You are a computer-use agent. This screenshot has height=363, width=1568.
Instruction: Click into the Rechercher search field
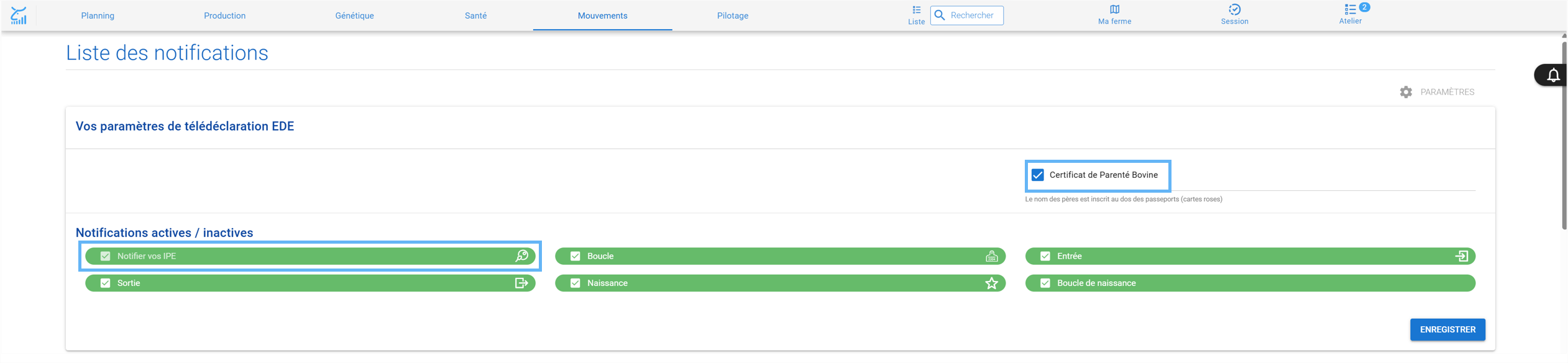967,15
